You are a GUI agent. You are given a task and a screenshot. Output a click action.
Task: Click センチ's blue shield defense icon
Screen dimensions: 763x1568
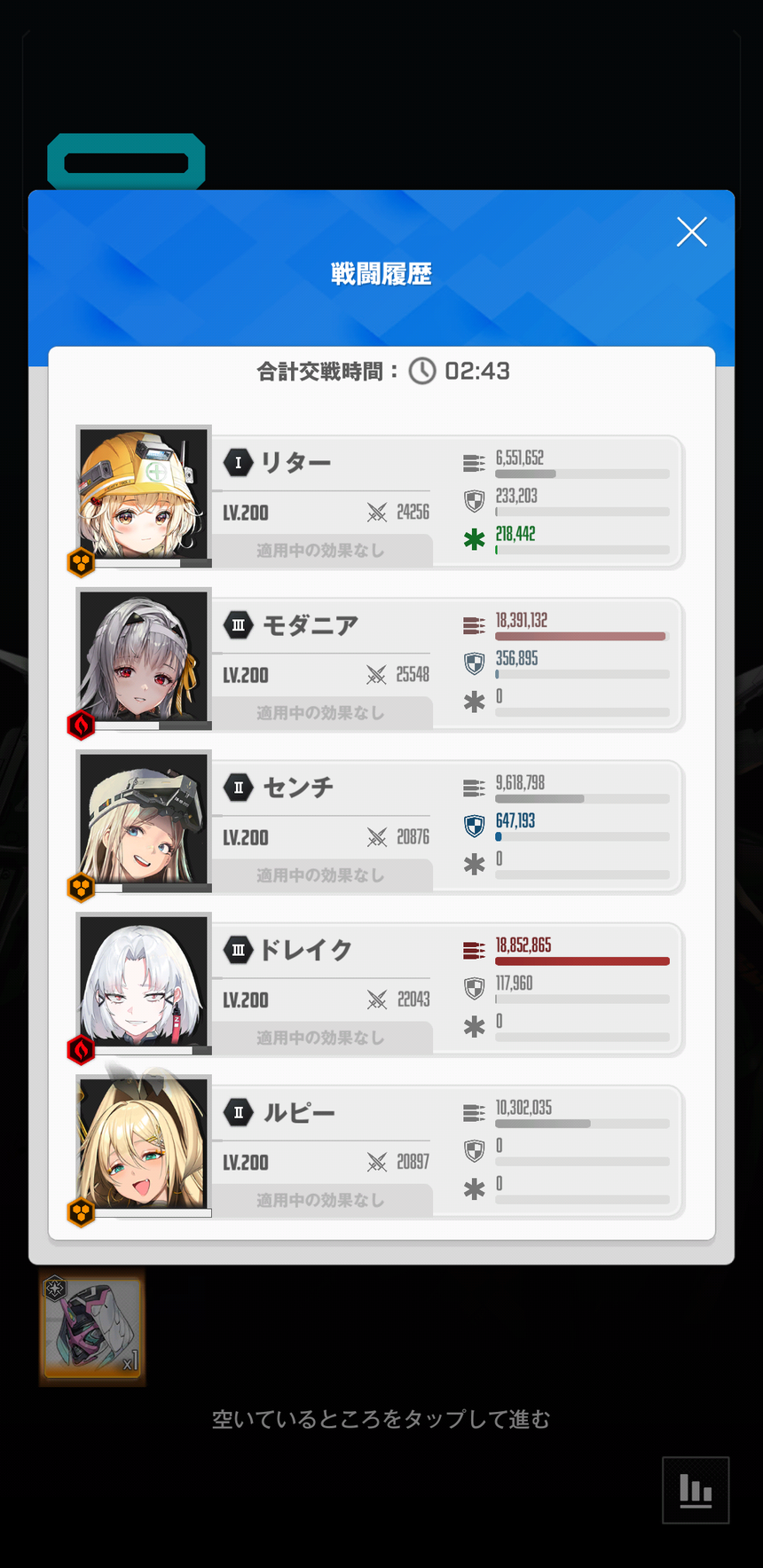click(475, 827)
